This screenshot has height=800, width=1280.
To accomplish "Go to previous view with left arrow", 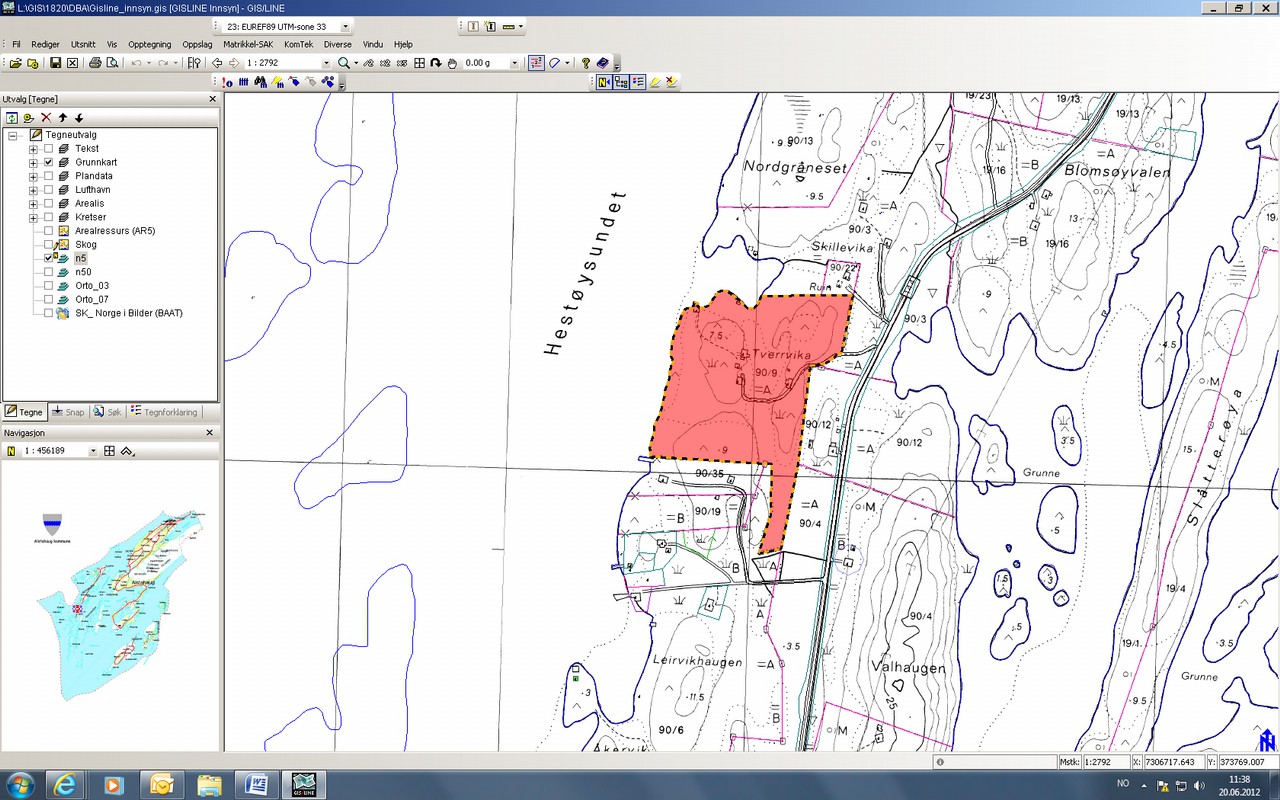I will pyautogui.click(x=217, y=63).
